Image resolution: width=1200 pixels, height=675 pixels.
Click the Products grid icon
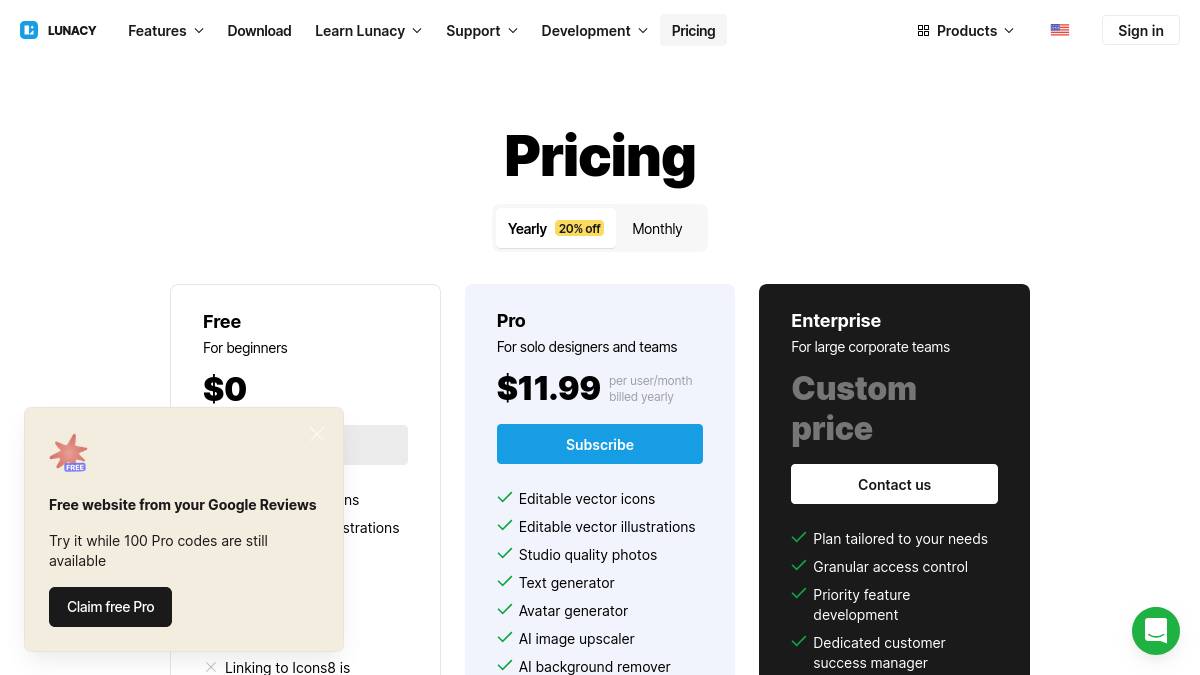pyautogui.click(x=923, y=31)
